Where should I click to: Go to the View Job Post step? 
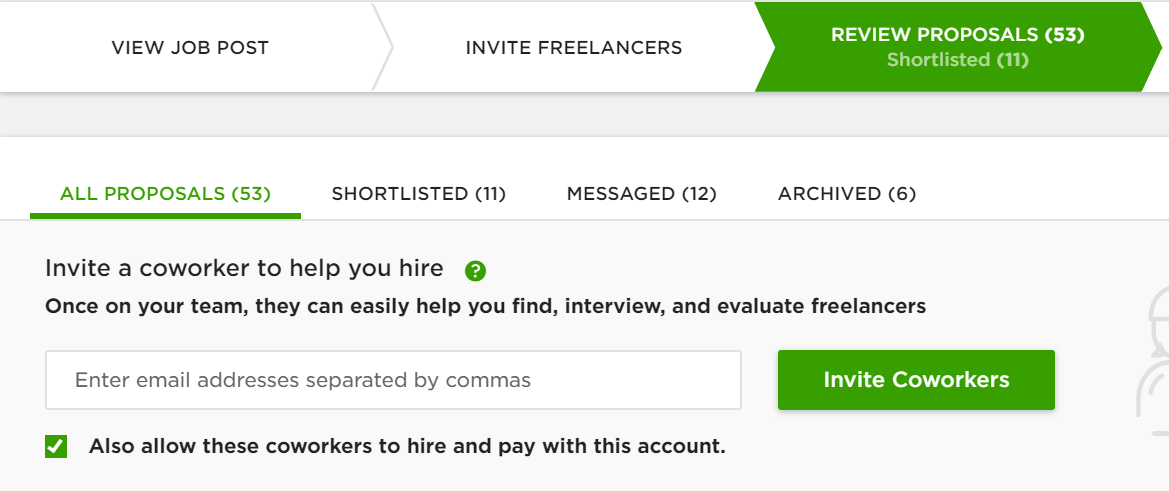pyautogui.click(x=190, y=47)
